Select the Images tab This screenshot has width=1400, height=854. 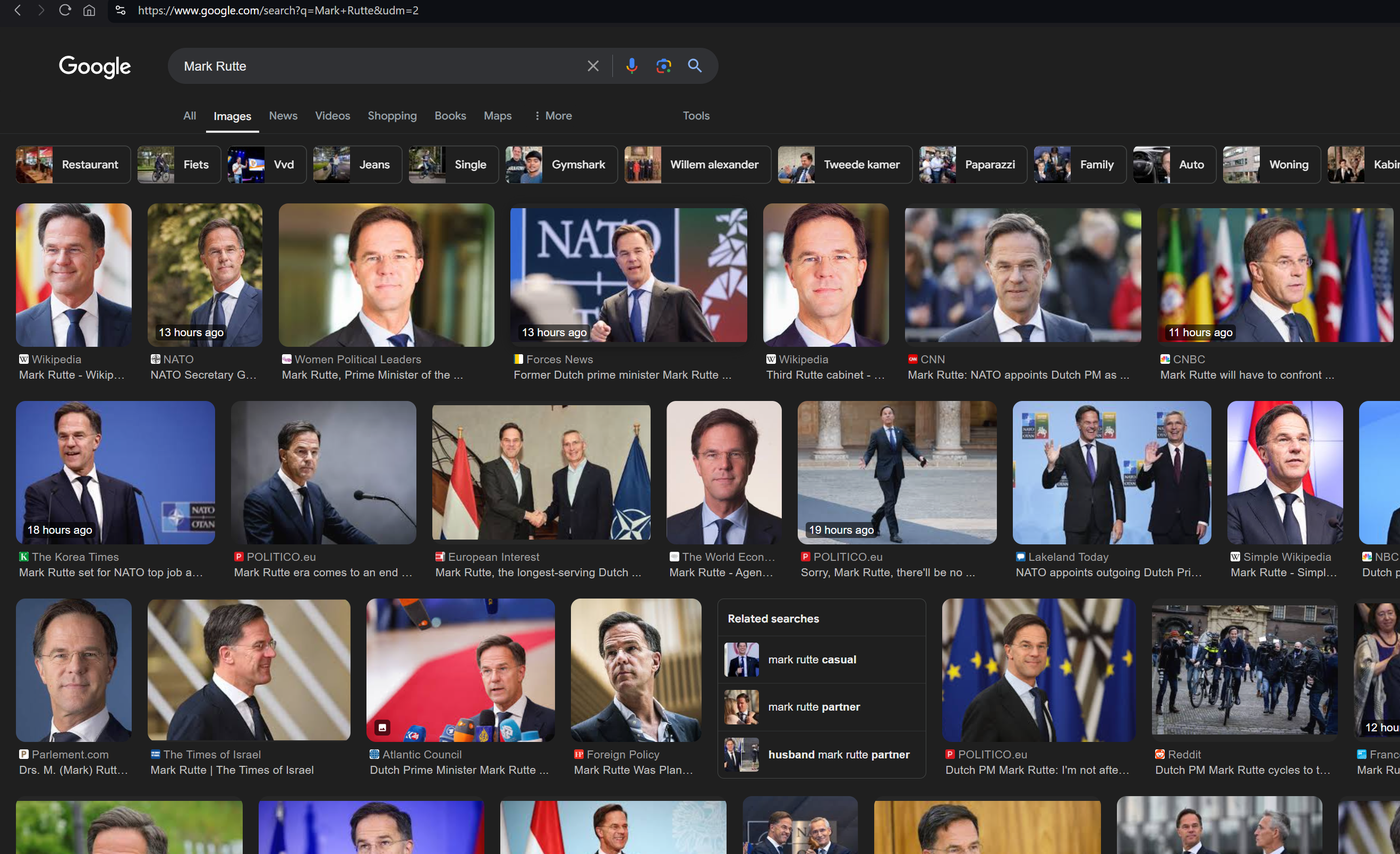pyautogui.click(x=233, y=116)
